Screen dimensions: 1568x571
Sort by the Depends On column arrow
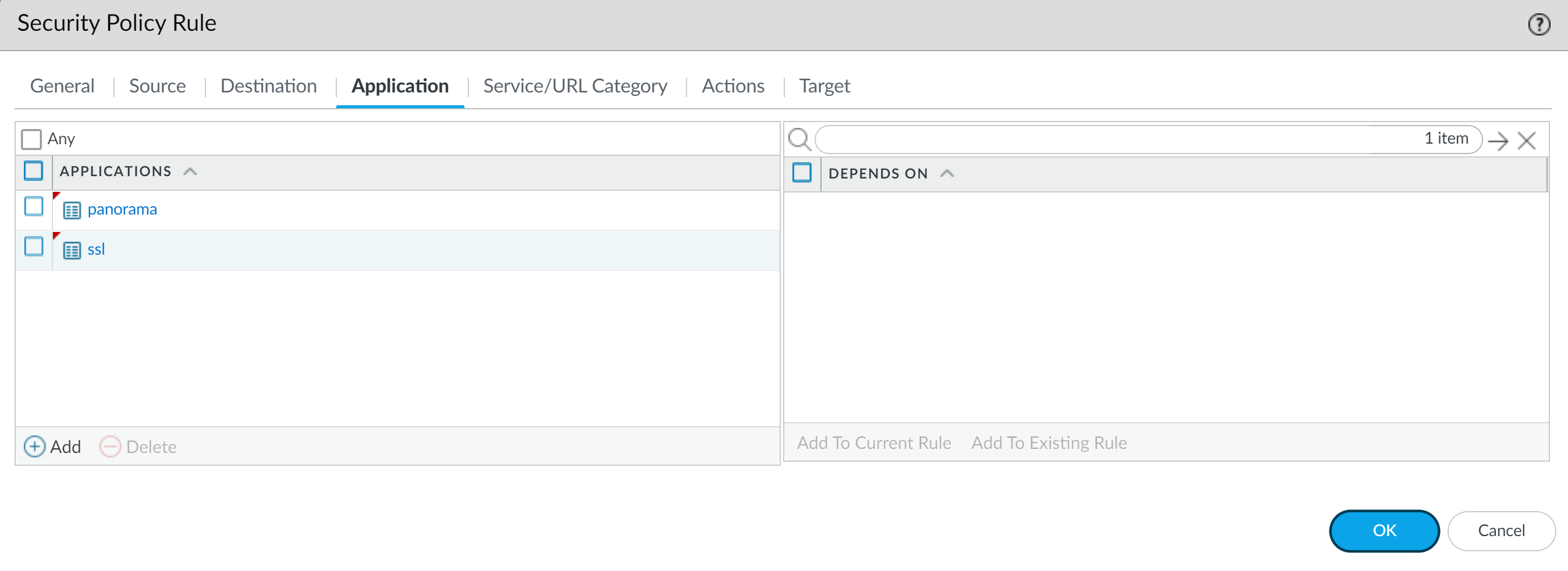(946, 174)
